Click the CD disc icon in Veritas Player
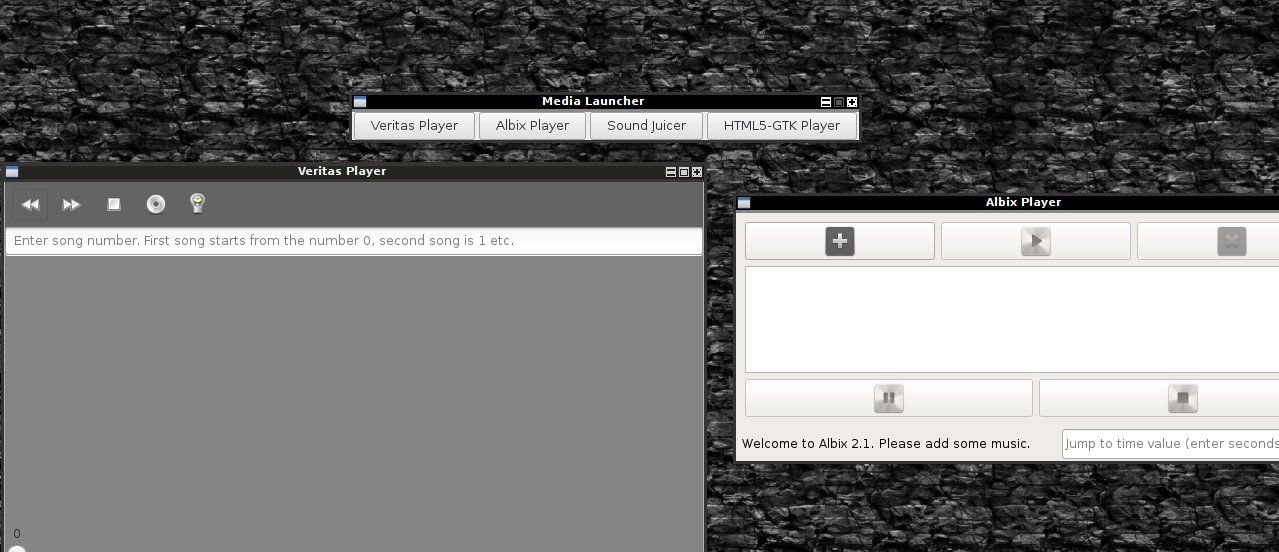Screen dimensions: 1279x552 (x=156, y=204)
